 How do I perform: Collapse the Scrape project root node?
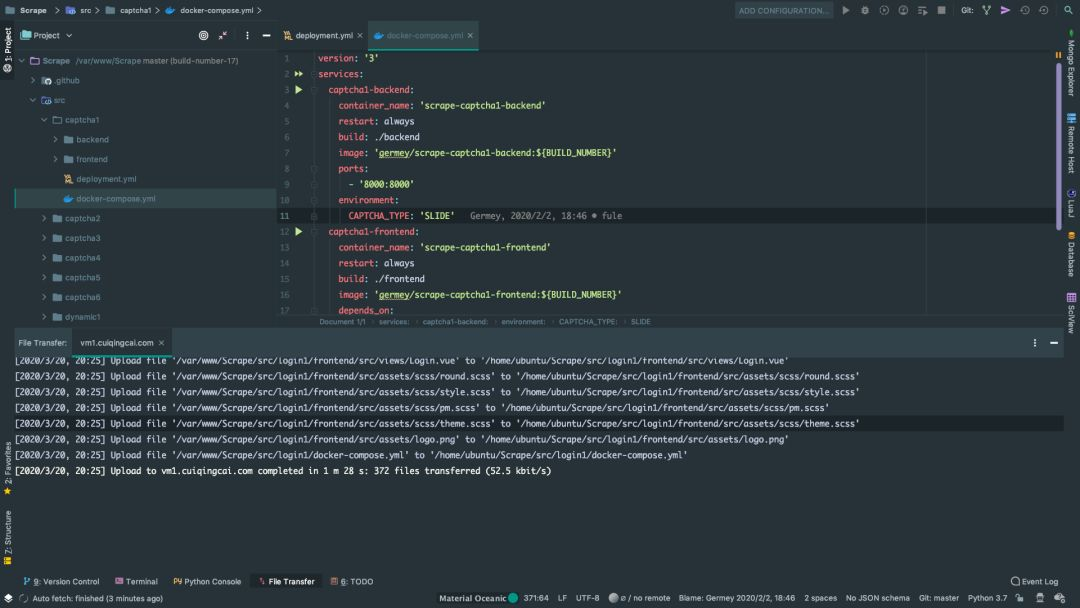(22, 61)
